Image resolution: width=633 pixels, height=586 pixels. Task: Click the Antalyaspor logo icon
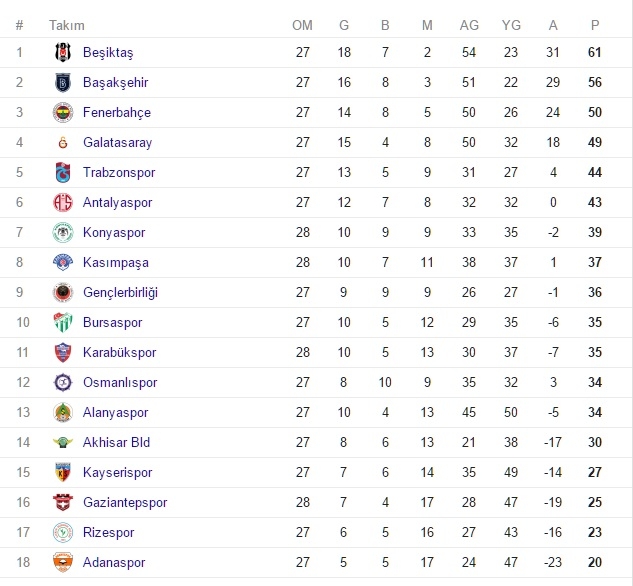[x=63, y=202]
